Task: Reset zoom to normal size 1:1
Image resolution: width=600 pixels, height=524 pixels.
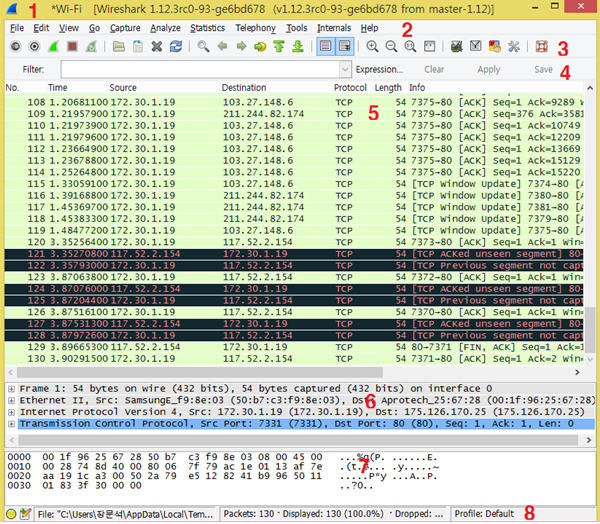Action: tap(410, 47)
